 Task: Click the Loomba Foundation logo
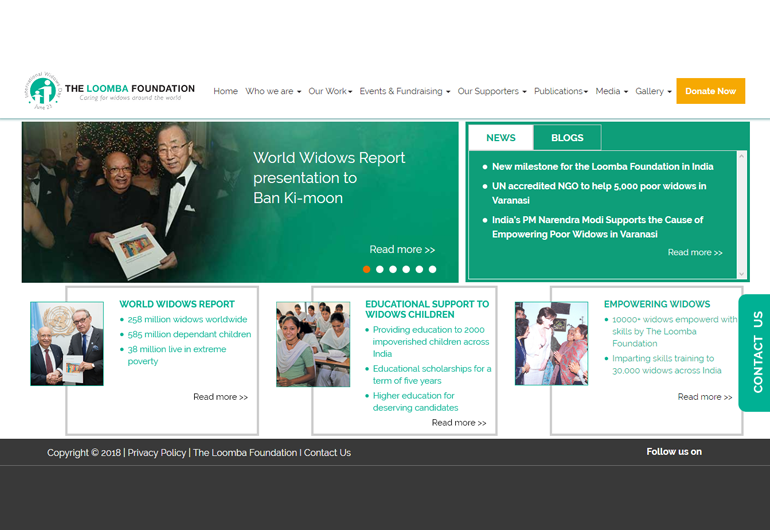click(x=110, y=91)
